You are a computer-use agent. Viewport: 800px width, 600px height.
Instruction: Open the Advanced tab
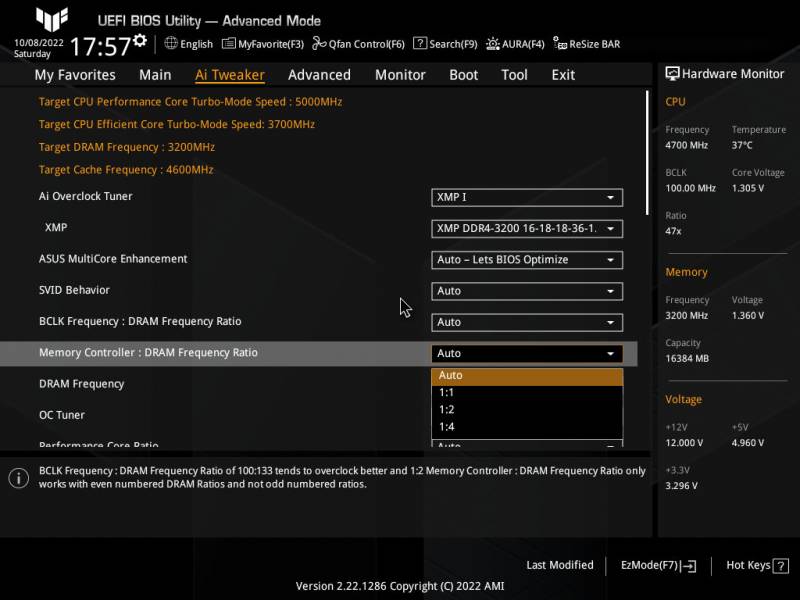[319, 75]
